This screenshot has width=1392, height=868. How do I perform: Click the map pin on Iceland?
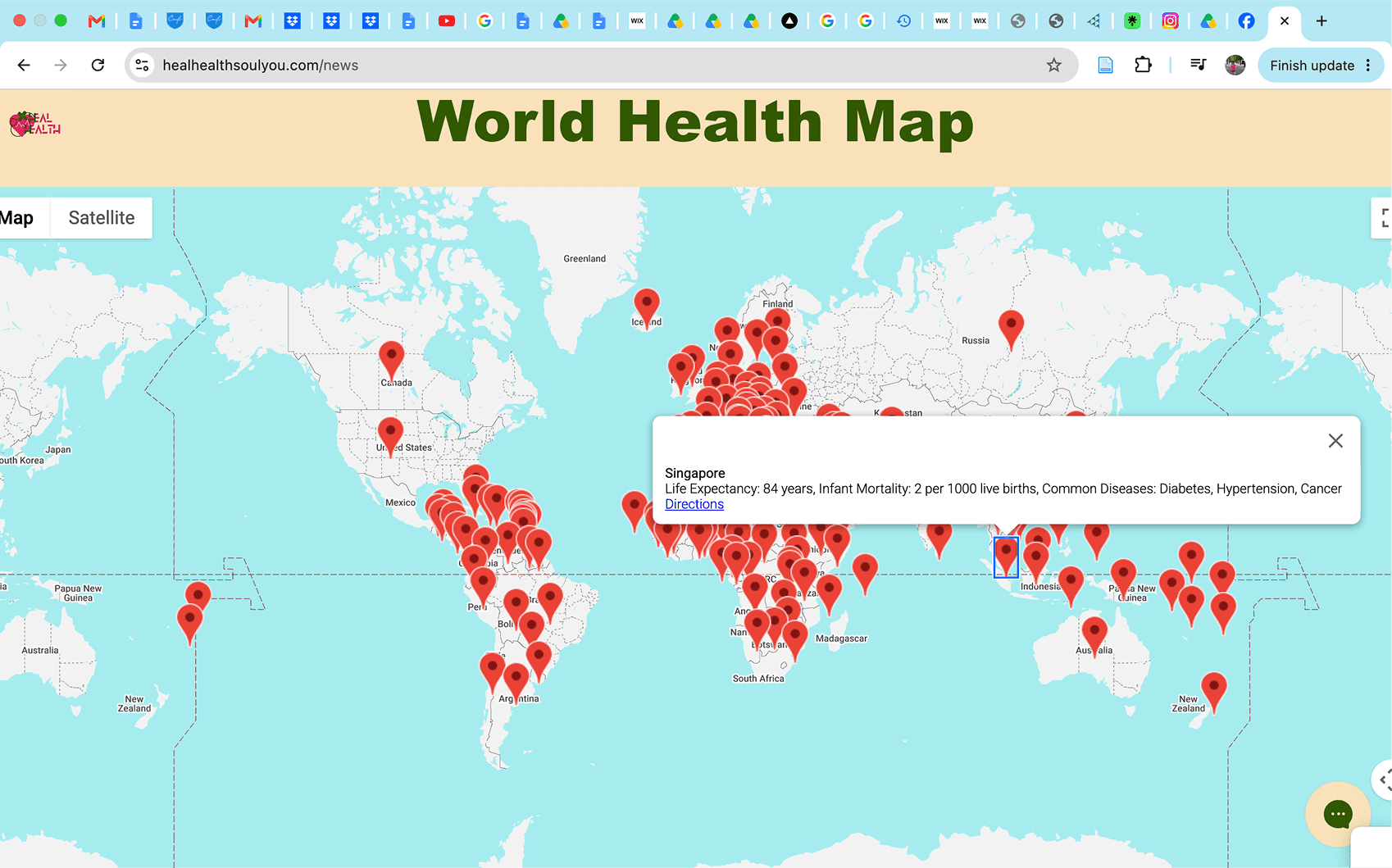point(647,307)
